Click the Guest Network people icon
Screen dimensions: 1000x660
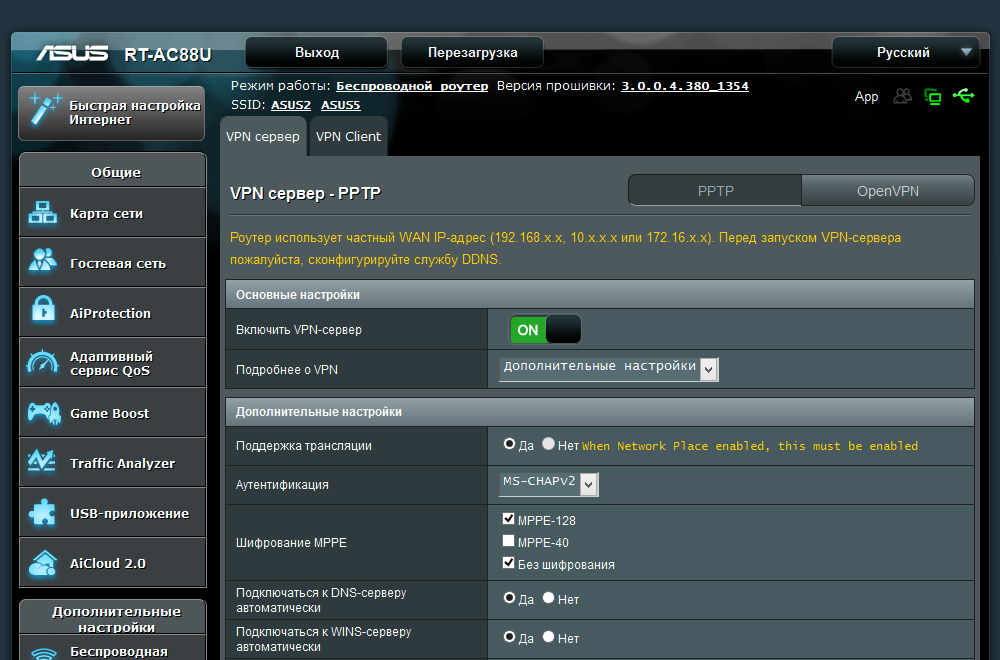pyautogui.click(x=43, y=260)
